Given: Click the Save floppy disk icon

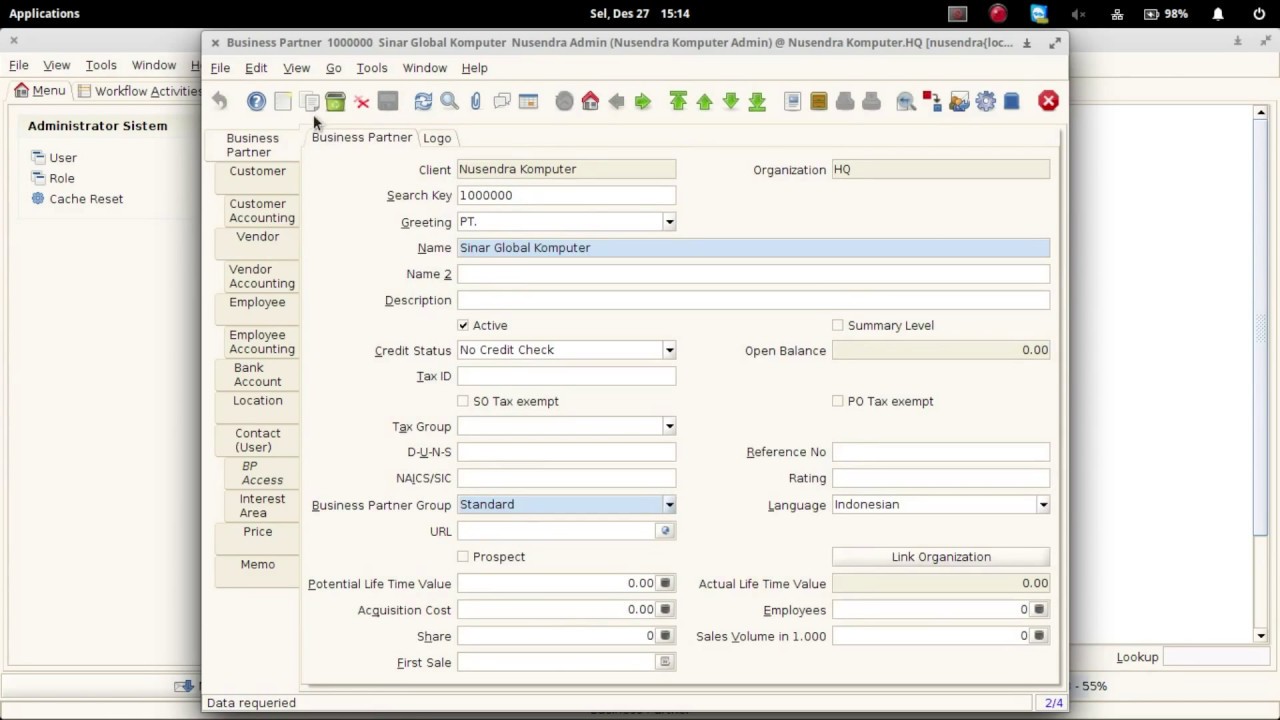Looking at the screenshot, I should tap(388, 101).
